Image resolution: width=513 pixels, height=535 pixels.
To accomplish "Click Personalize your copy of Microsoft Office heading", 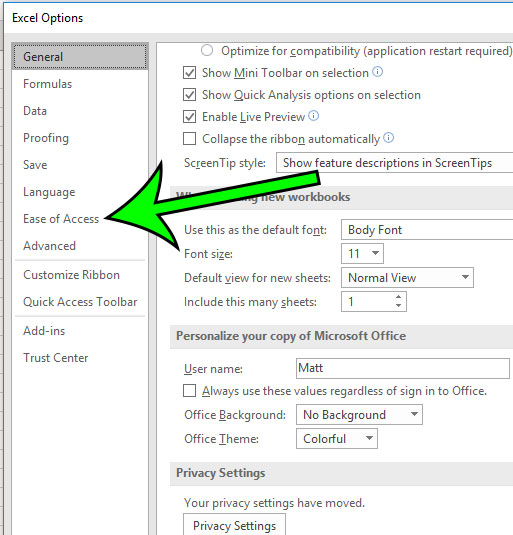I will 291,336.
